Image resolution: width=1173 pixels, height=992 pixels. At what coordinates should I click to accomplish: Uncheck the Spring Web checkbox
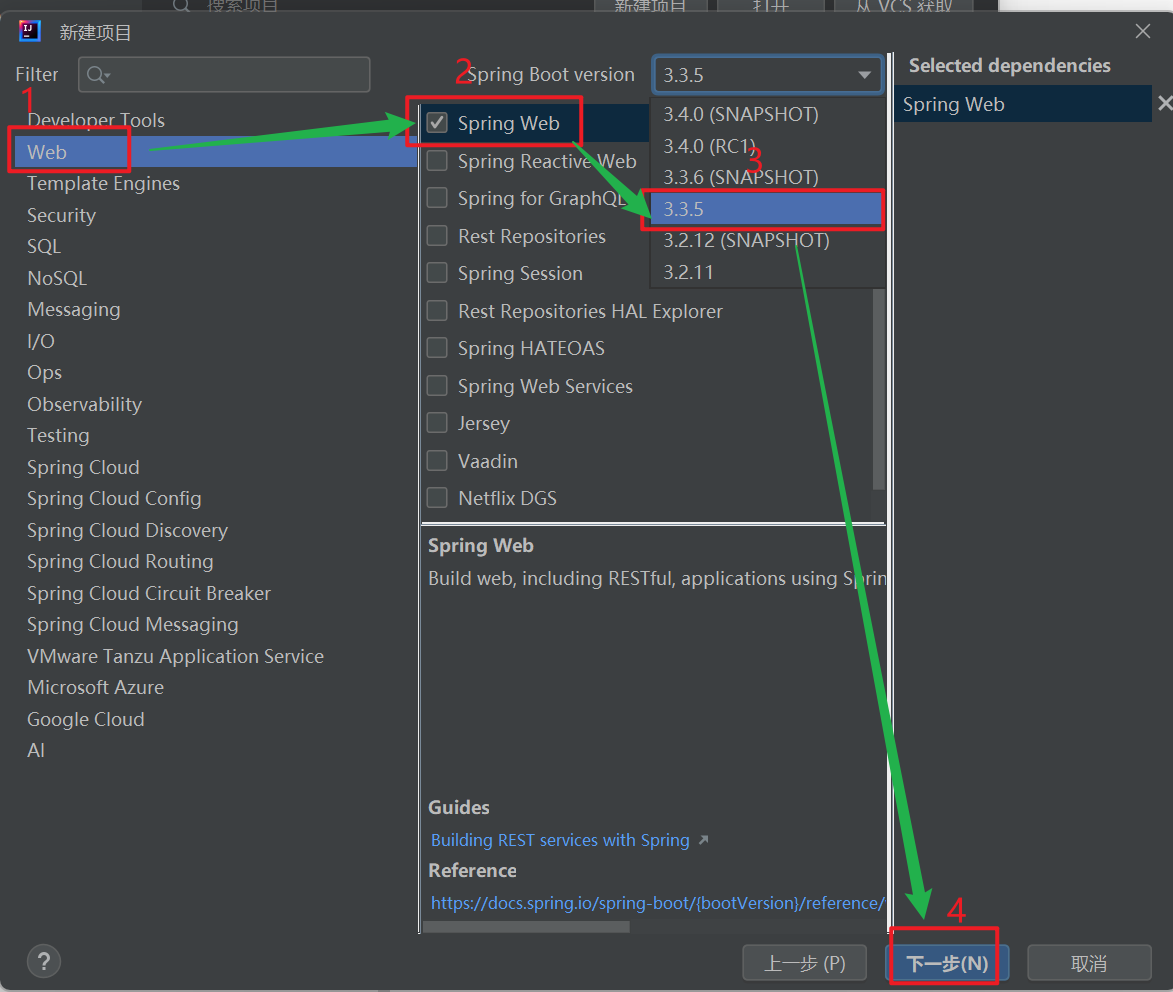click(x=437, y=123)
